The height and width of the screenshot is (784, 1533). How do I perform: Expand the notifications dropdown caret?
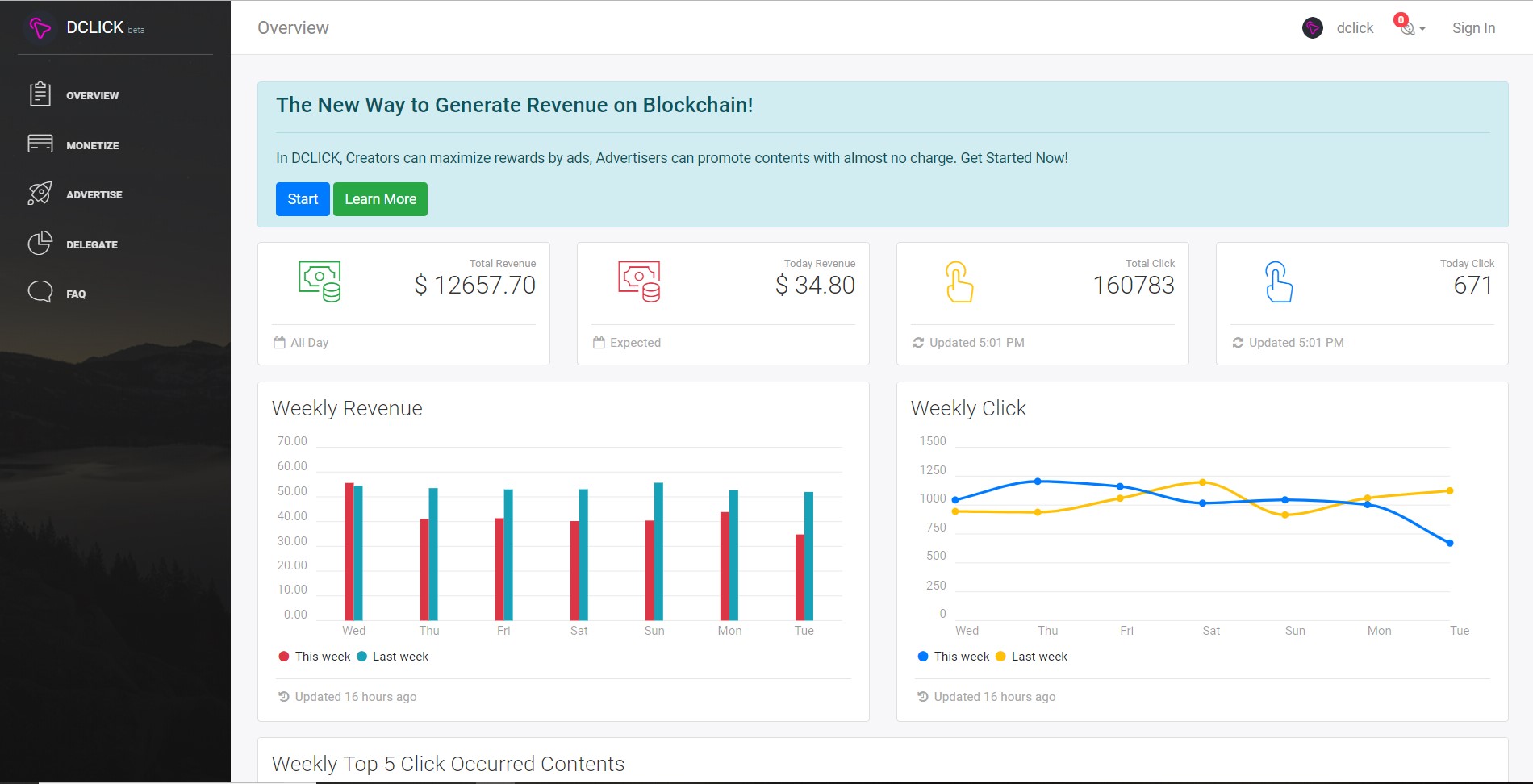click(1422, 29)
